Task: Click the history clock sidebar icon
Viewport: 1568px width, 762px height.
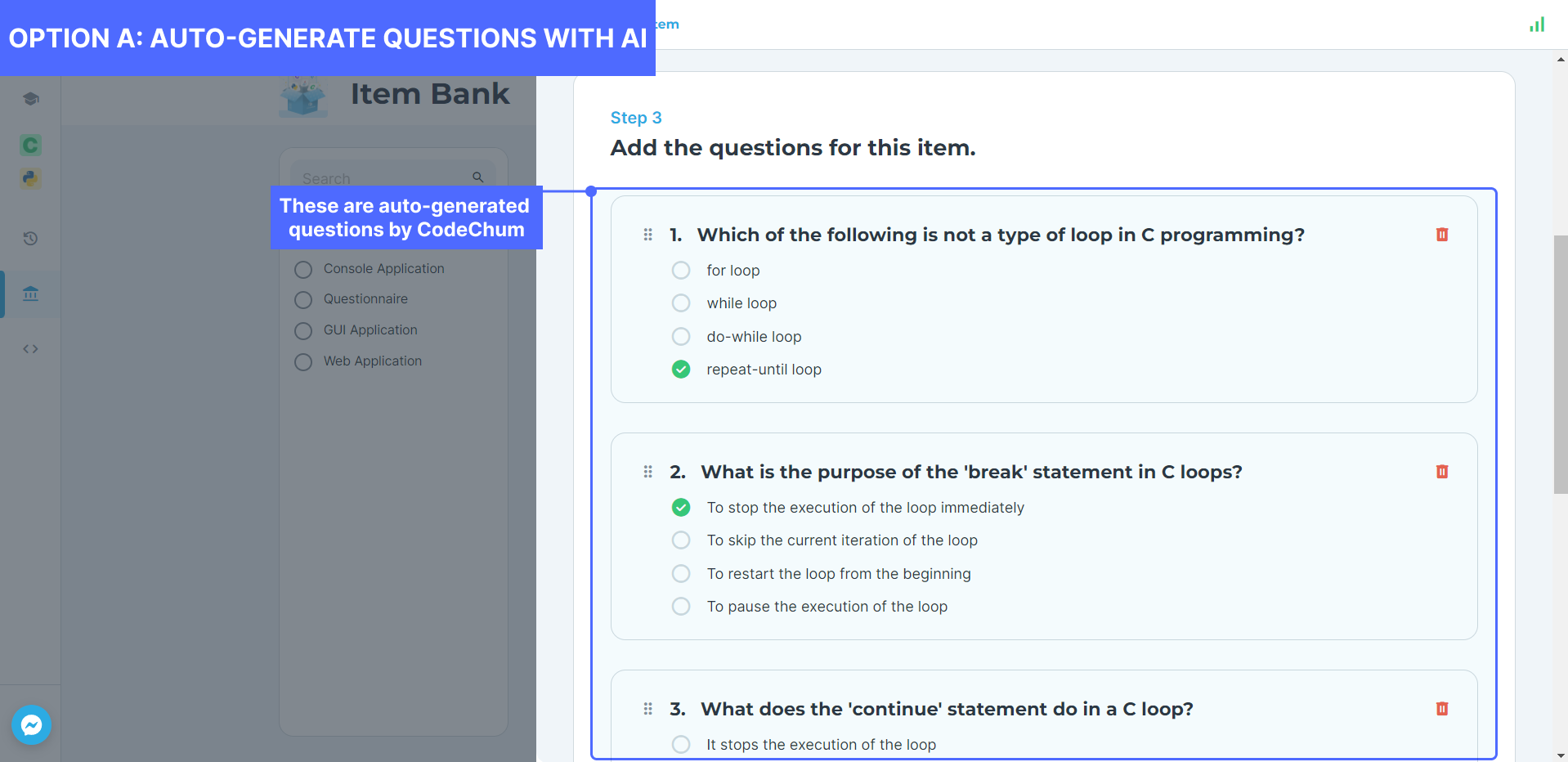Action: coord(30,239)
